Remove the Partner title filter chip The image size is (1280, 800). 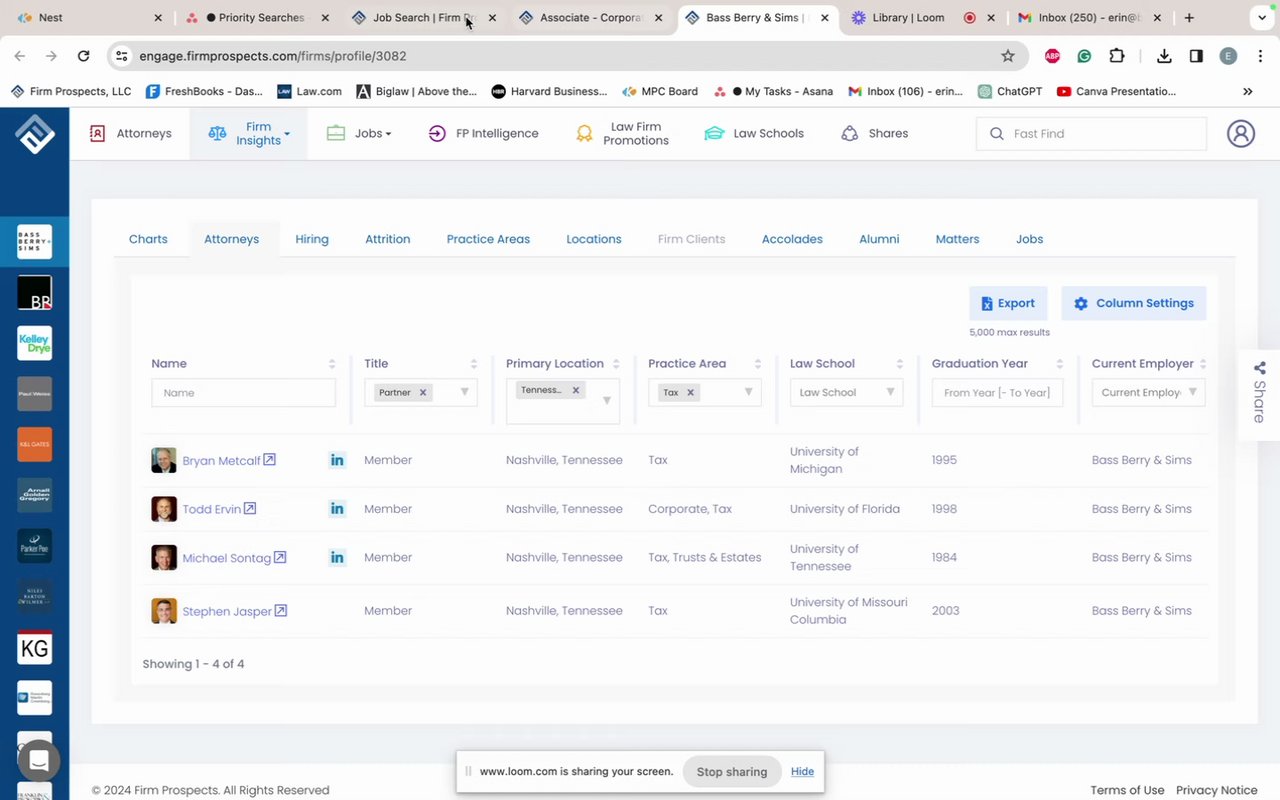coord(423,393)
